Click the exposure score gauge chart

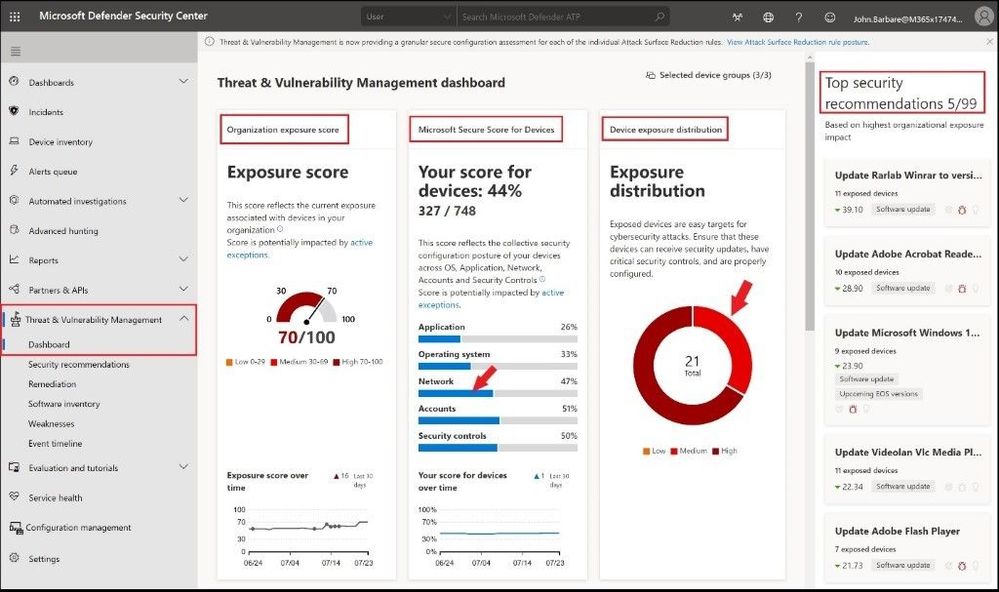[306, 307]
